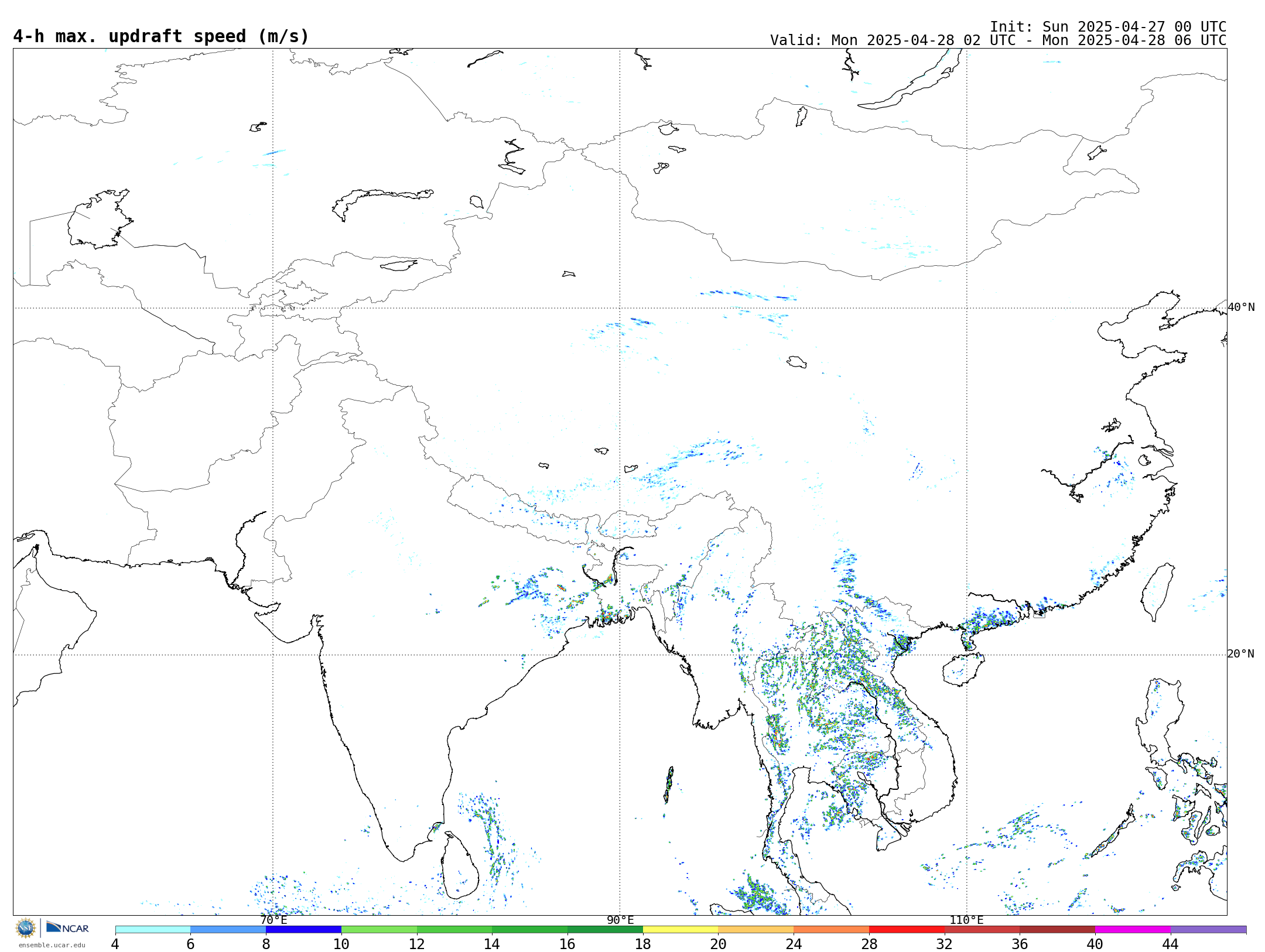Click the yellow 18-20 colorbar swatch
Image resolution: width=1265 pixels, height=952 pixels.
[x=681, y=930]
